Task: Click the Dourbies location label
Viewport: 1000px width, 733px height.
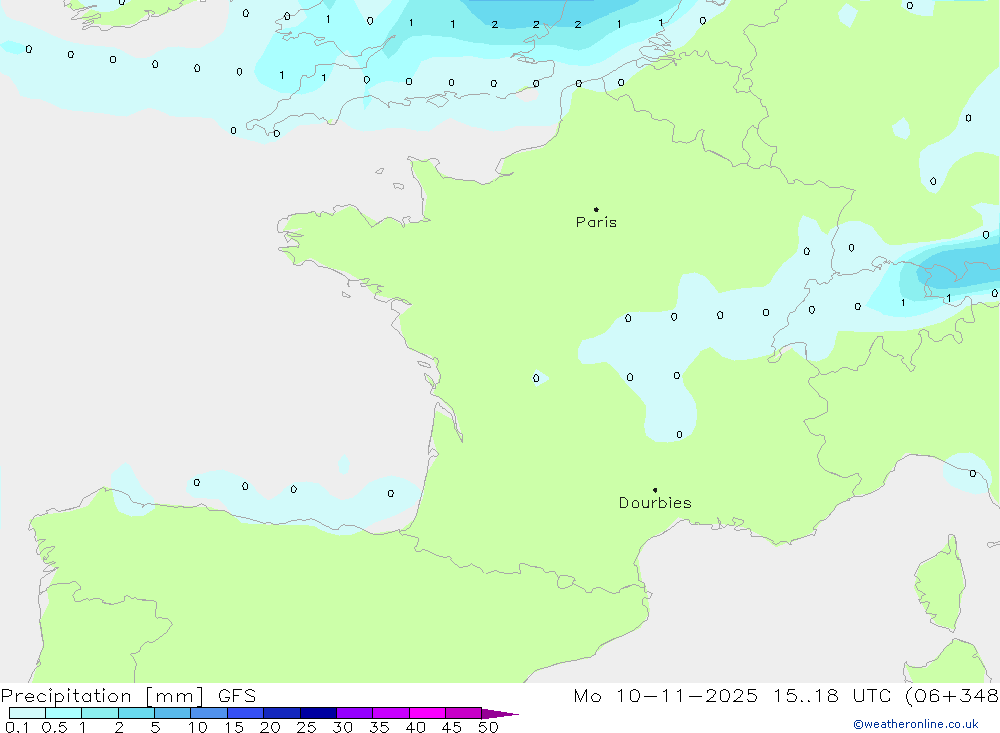Action: pos(655,503)
